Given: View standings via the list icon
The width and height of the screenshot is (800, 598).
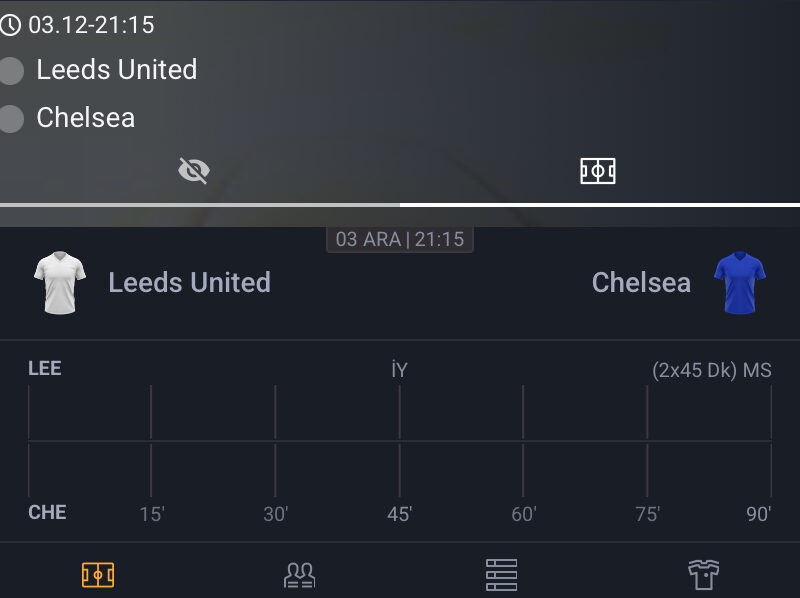Looking at the screenshot, I should tap(502, 573).
